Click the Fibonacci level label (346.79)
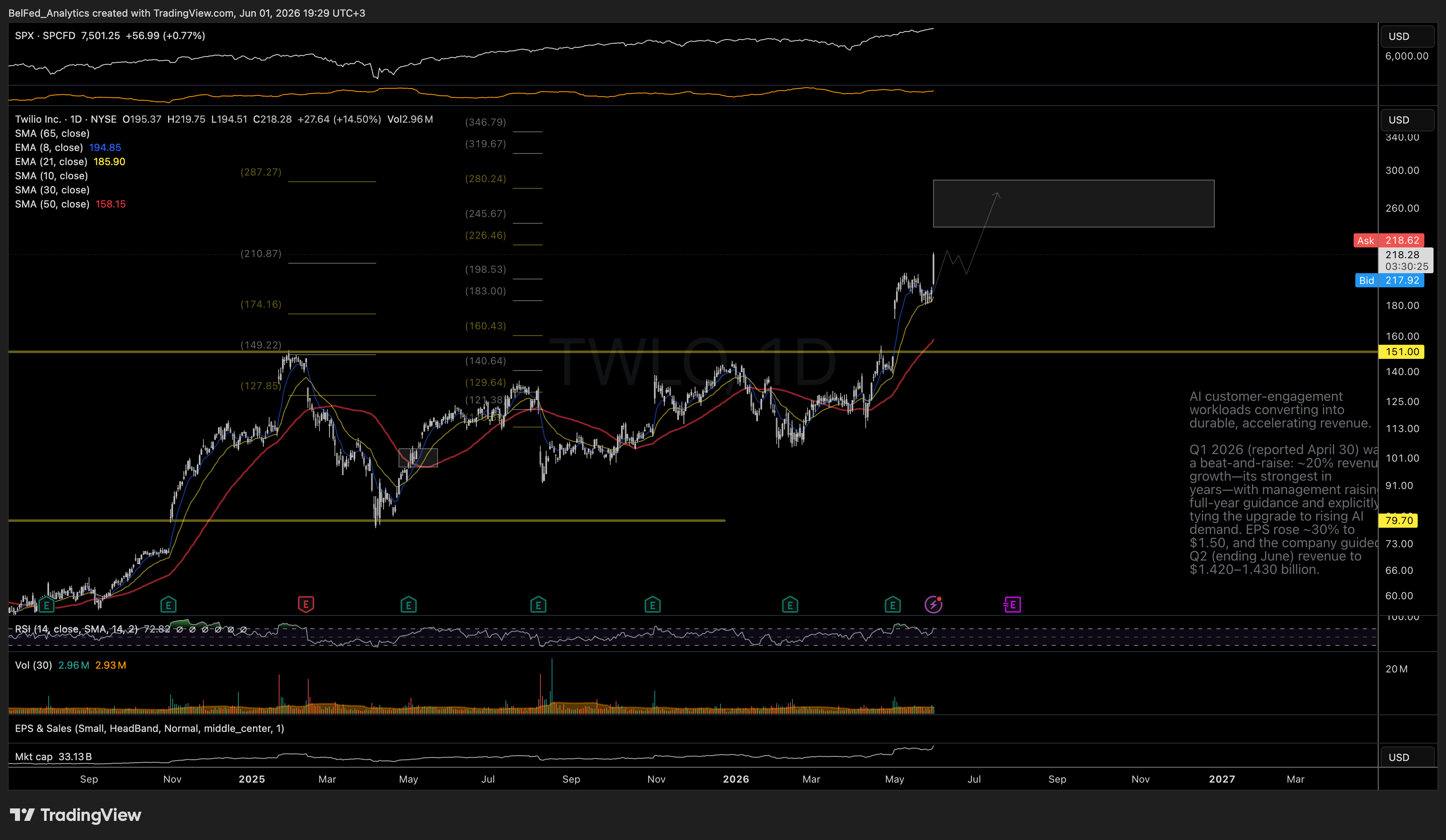The width and height of the screenshot is (1446, 840). (485, 122)
